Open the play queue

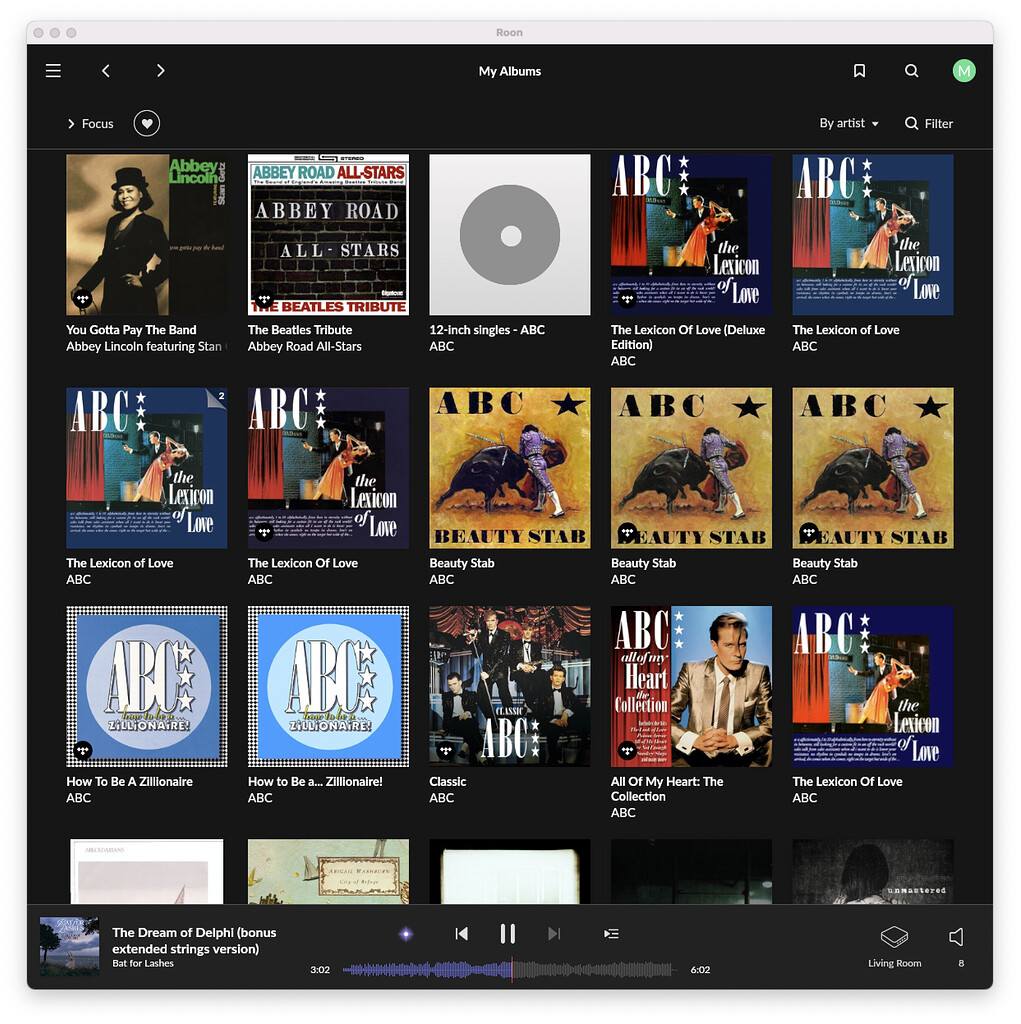coord(611,933)
